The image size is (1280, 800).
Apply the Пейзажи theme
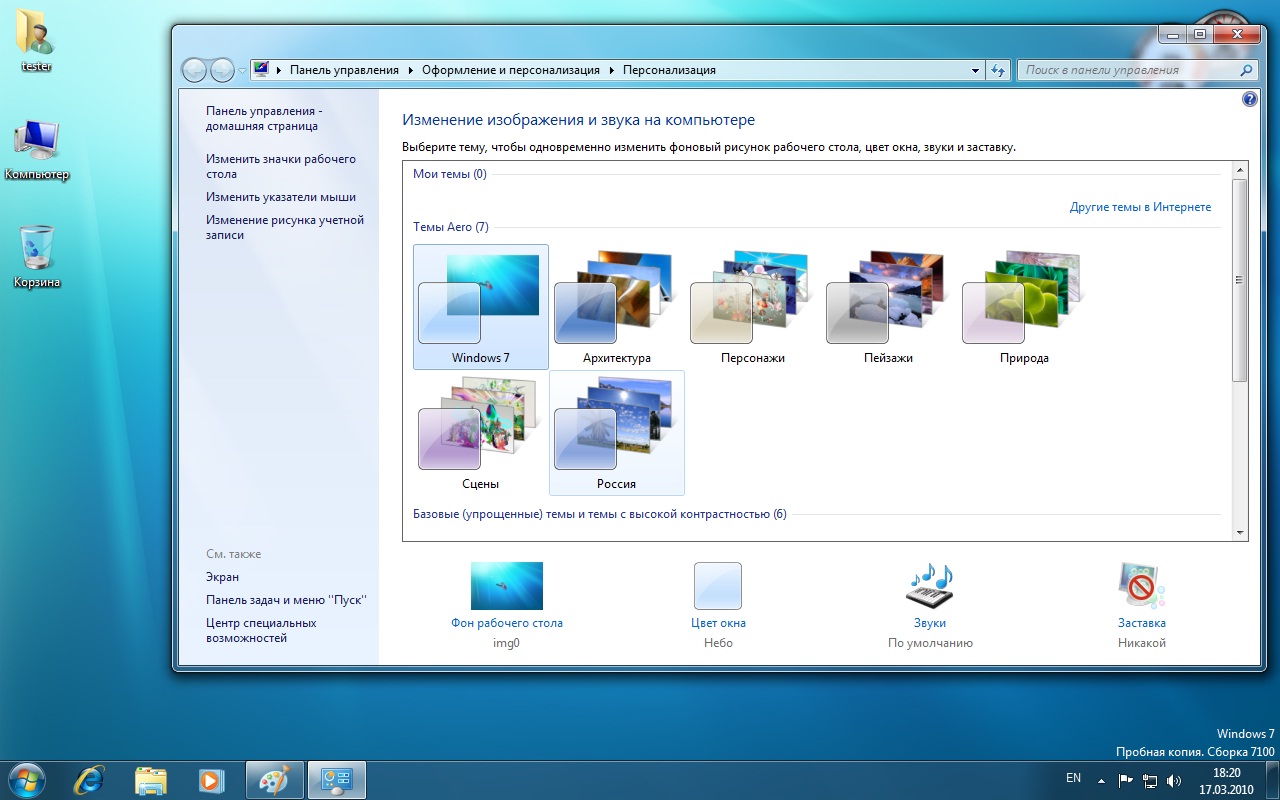tap(888, 307)
